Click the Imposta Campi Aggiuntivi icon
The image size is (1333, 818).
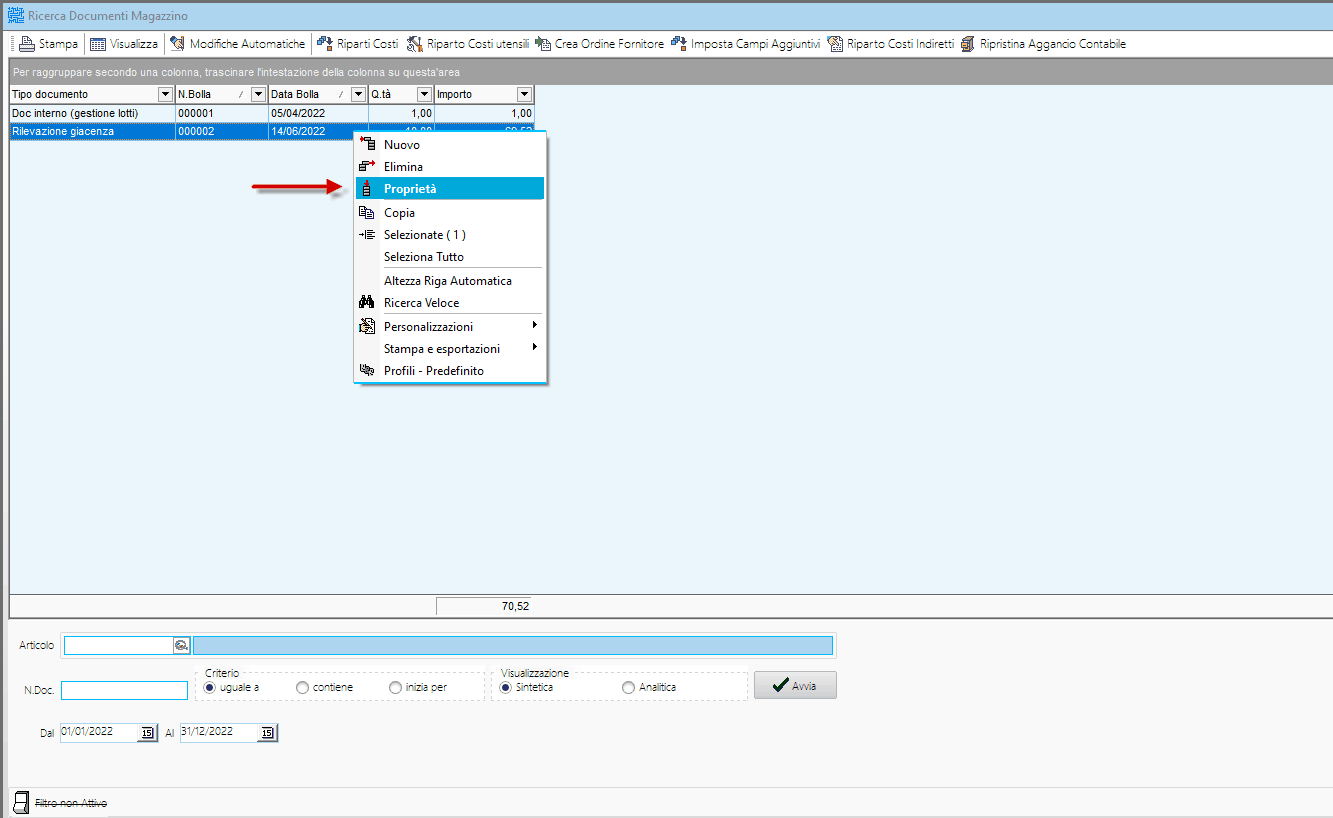tap(679, 44)
